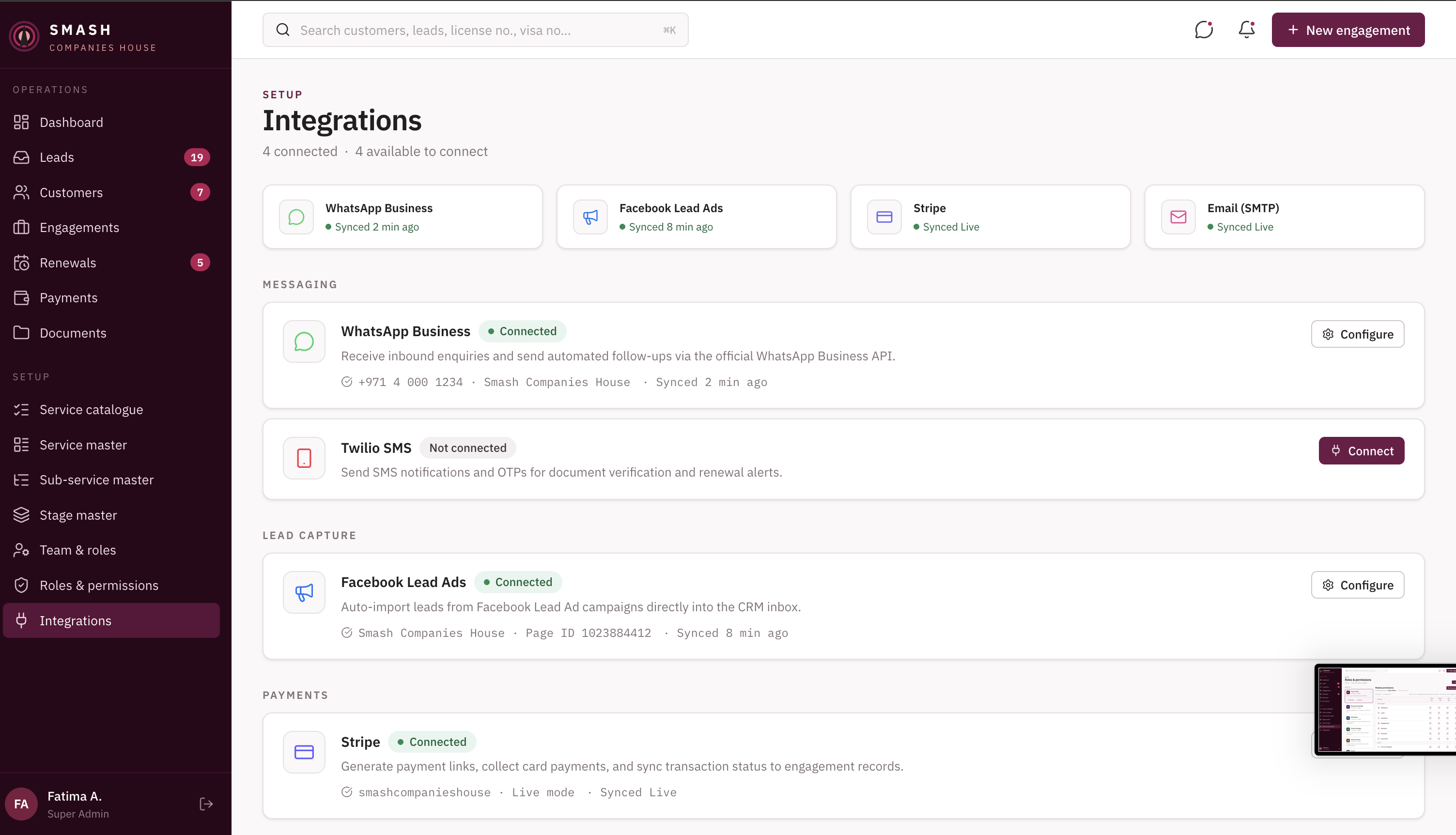This screenshot has height=835, width=1456.
Task: Click the chat bubble icon in WhatsApp summary card
Action: [296, 217]
